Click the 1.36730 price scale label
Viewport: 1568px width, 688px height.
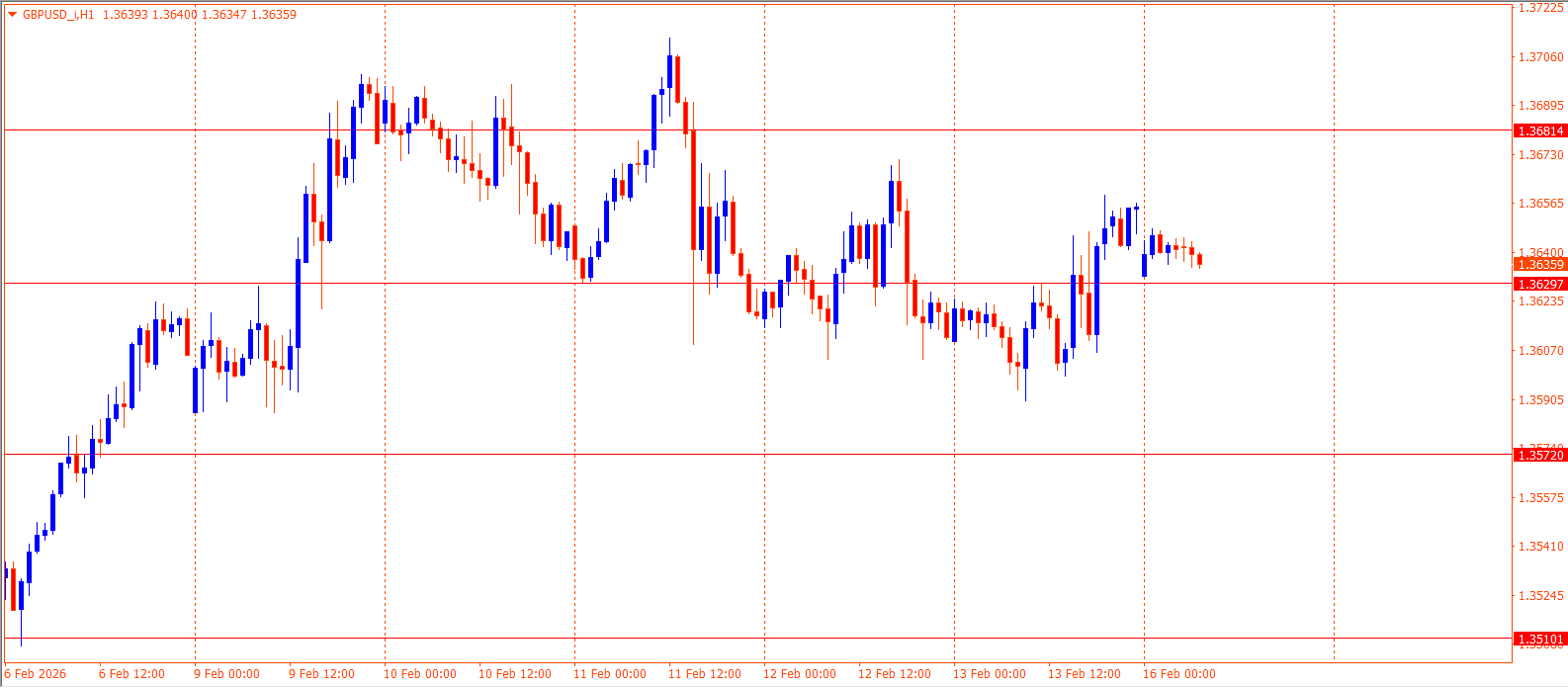tap(1541, 155)
